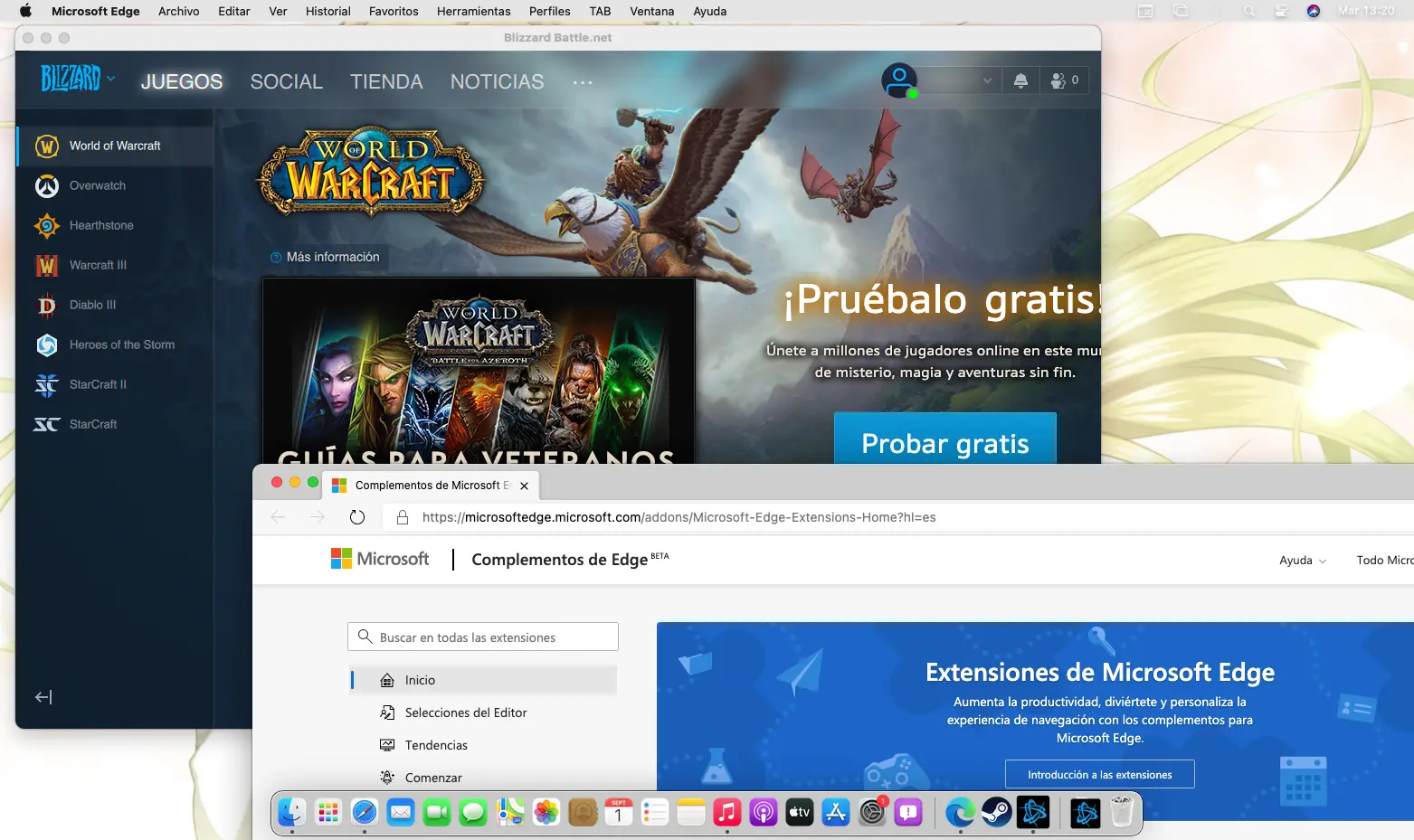The height and width of the screenshot is (840, 1414).
Task: Open the NOTICIAS tab
Action: point(498,81)
